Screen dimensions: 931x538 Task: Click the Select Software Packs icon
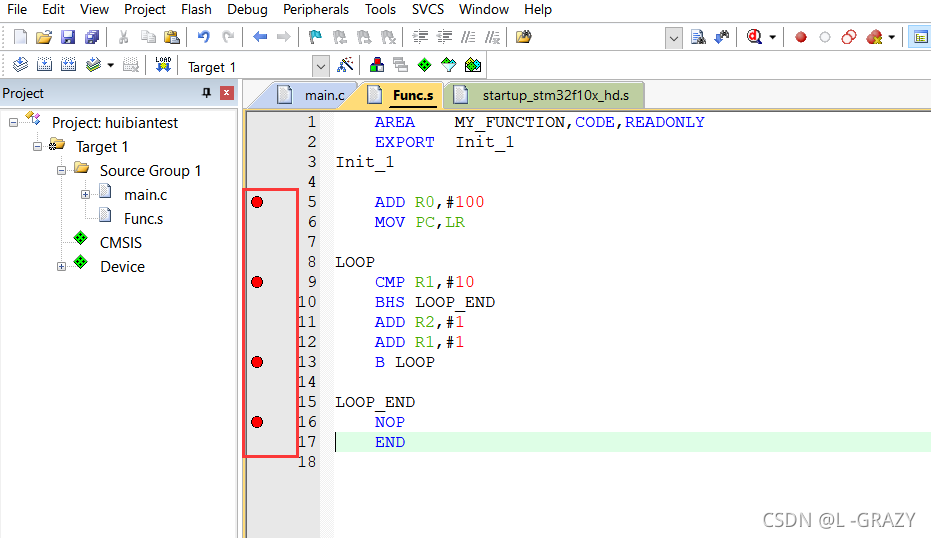[449, 65]
